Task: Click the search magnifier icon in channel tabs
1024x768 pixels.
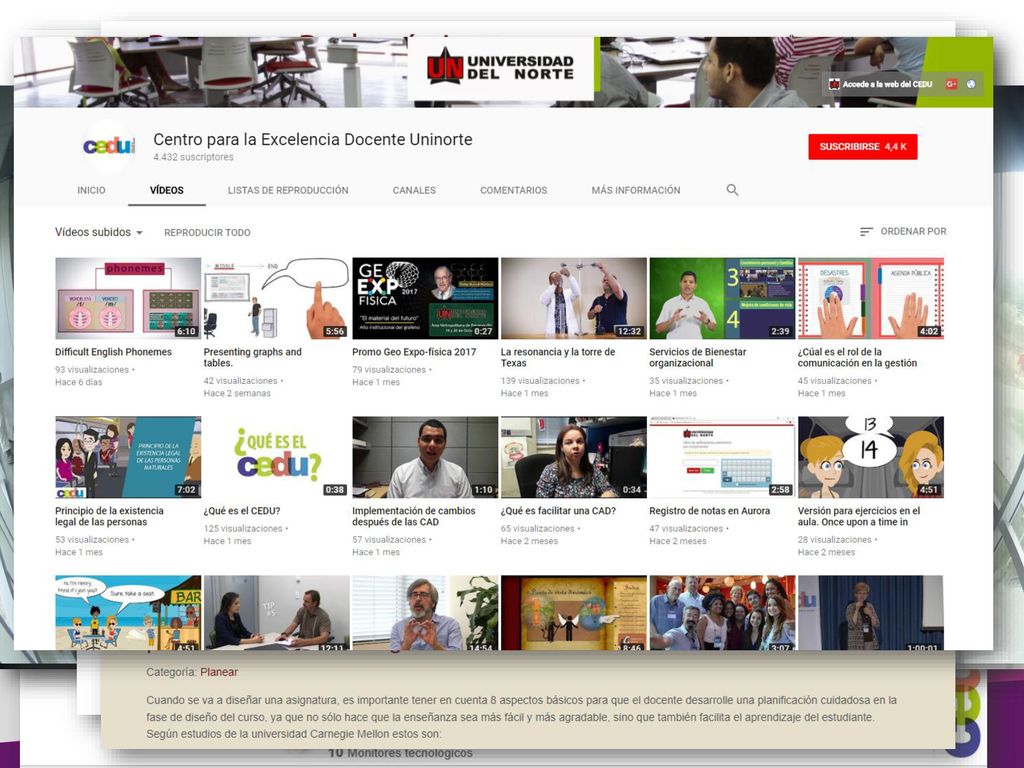Action: 732,190
